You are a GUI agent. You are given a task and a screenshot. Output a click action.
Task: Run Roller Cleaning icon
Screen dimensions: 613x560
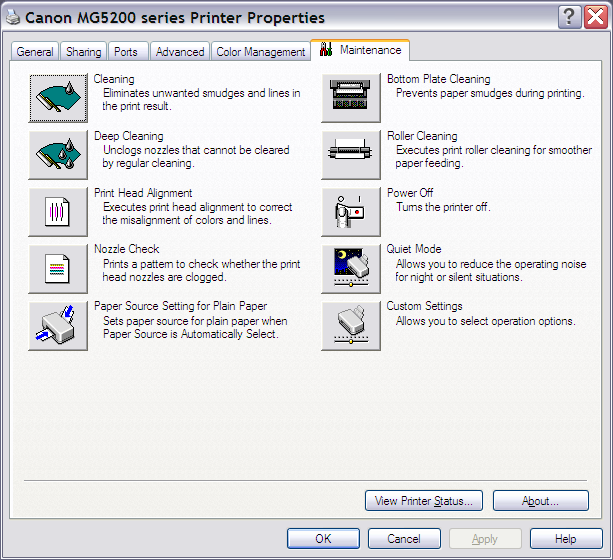(x=351, y=155)
